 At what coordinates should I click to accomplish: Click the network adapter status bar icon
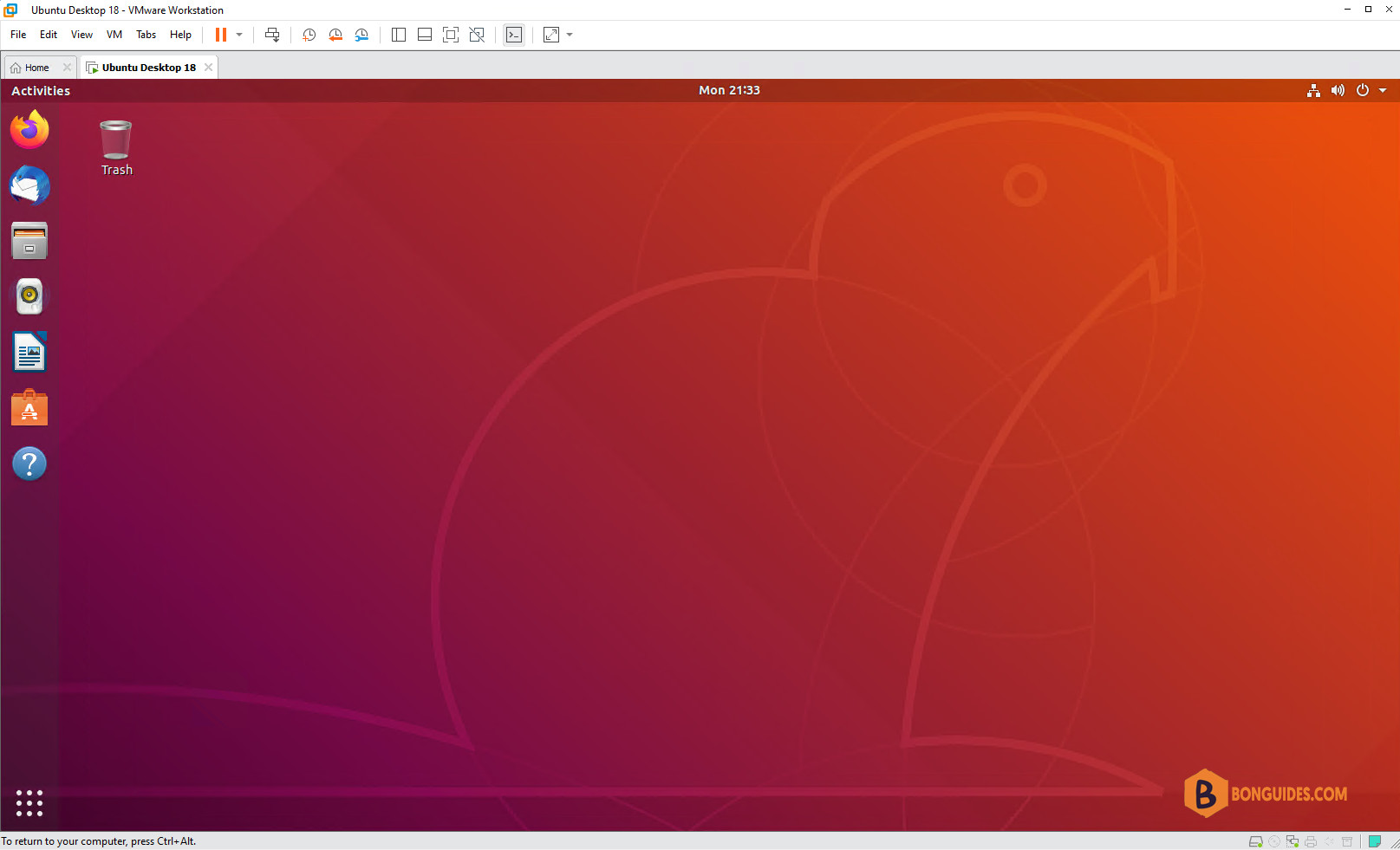point(1293,841)
